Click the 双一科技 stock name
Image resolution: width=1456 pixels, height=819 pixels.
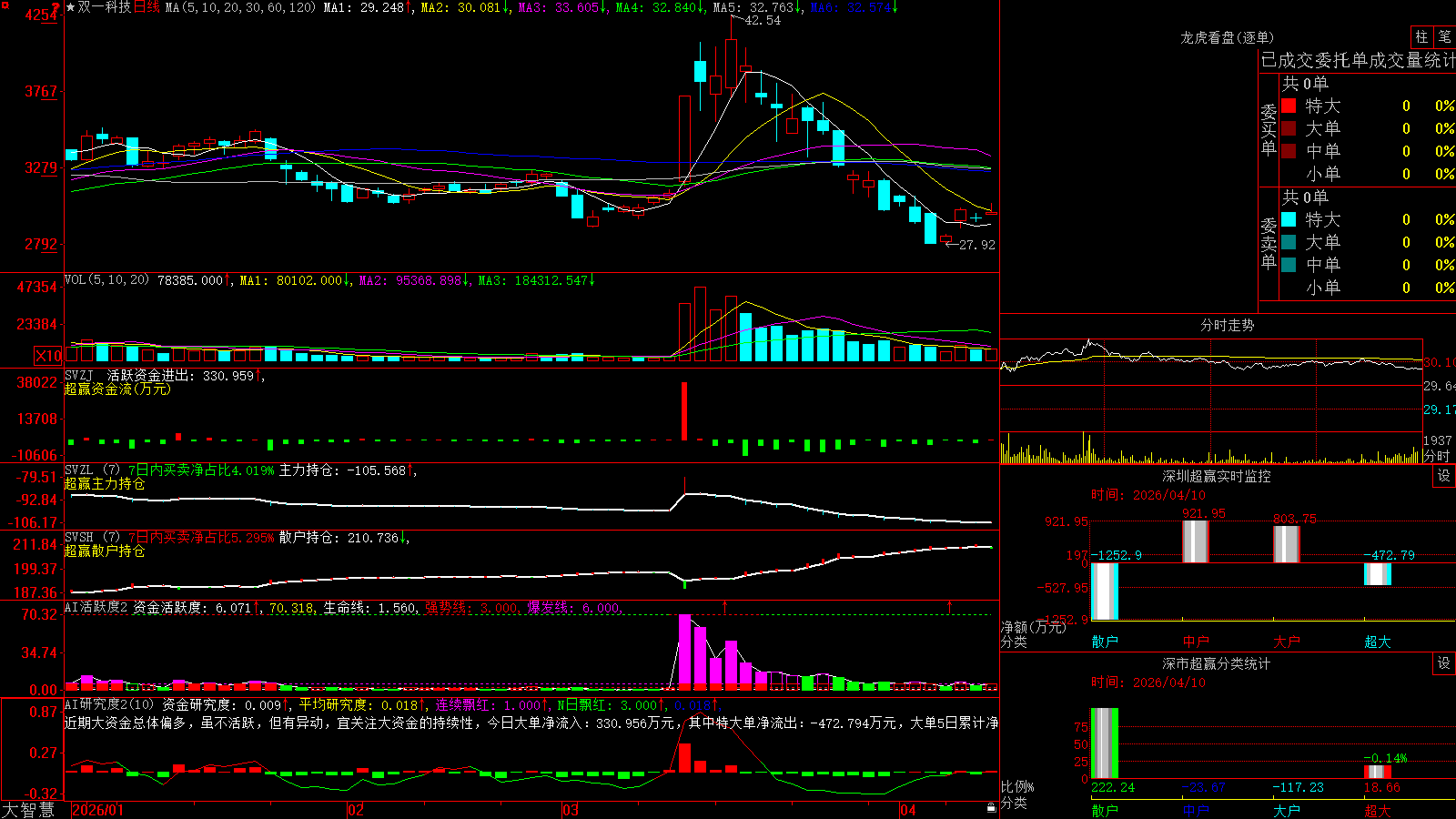pyautogui.click(x=105, y=7)
